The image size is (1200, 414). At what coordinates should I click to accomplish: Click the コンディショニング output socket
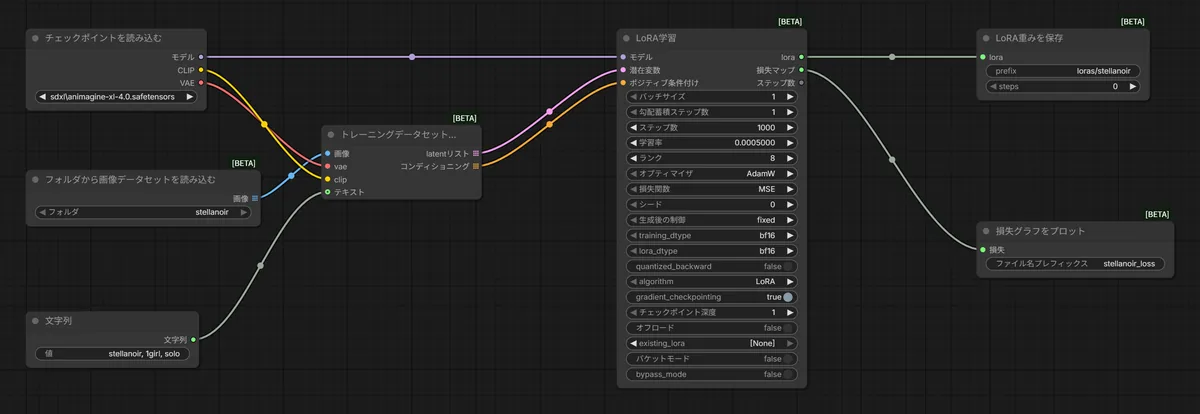[x=476, y=166]
